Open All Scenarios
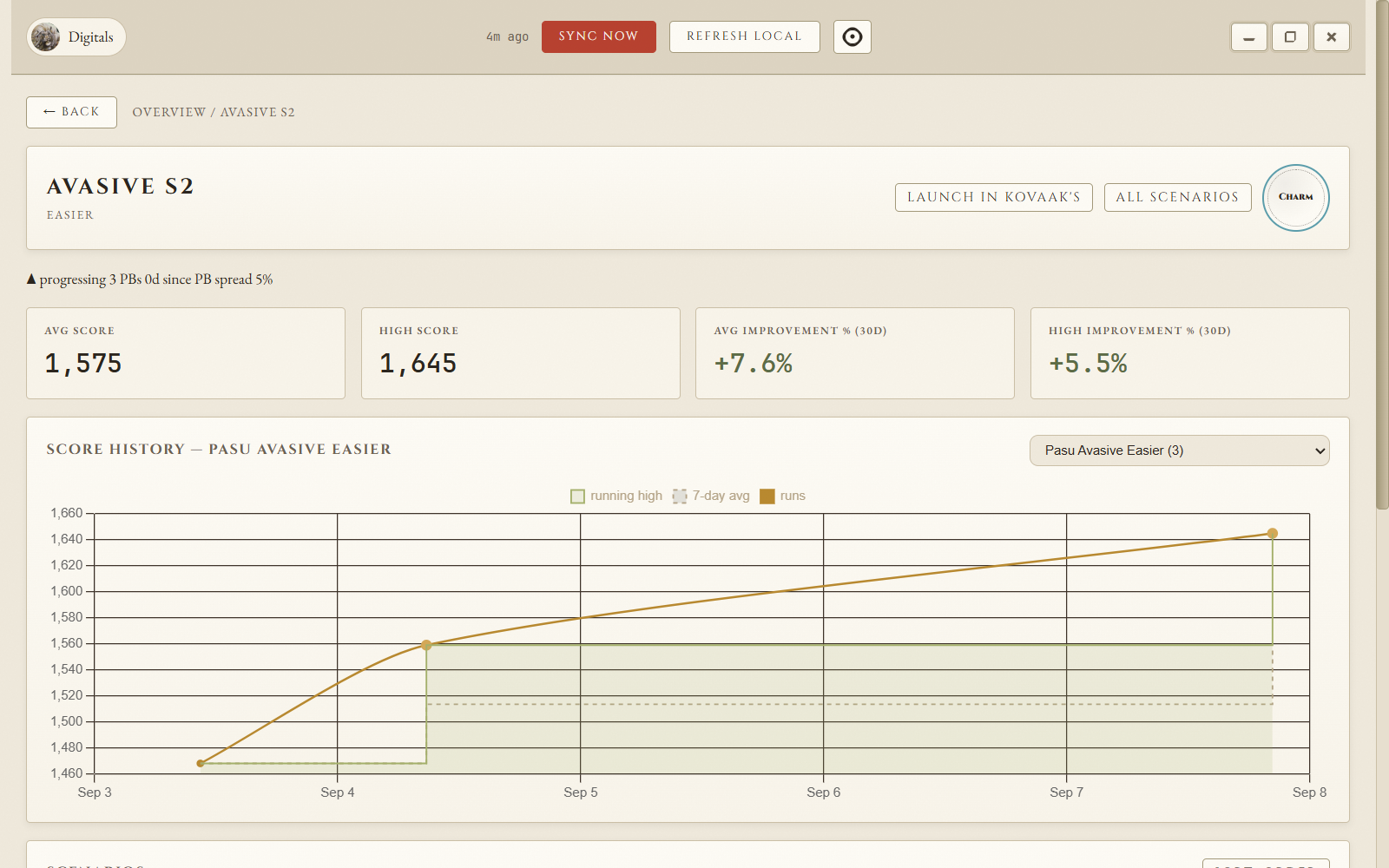The width and height of the screenshot is (1389, 868). (1177, 197)
